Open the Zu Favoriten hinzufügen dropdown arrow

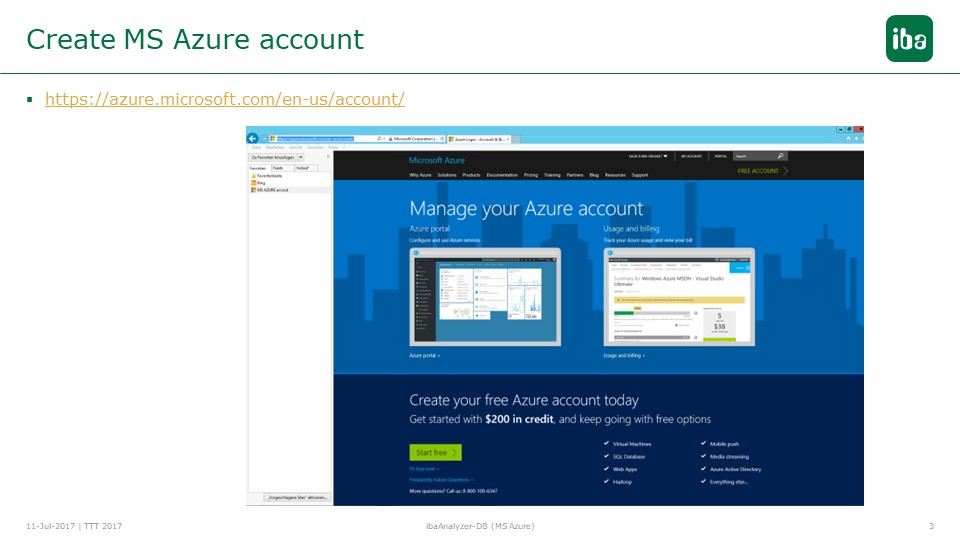tap(301, 157)
